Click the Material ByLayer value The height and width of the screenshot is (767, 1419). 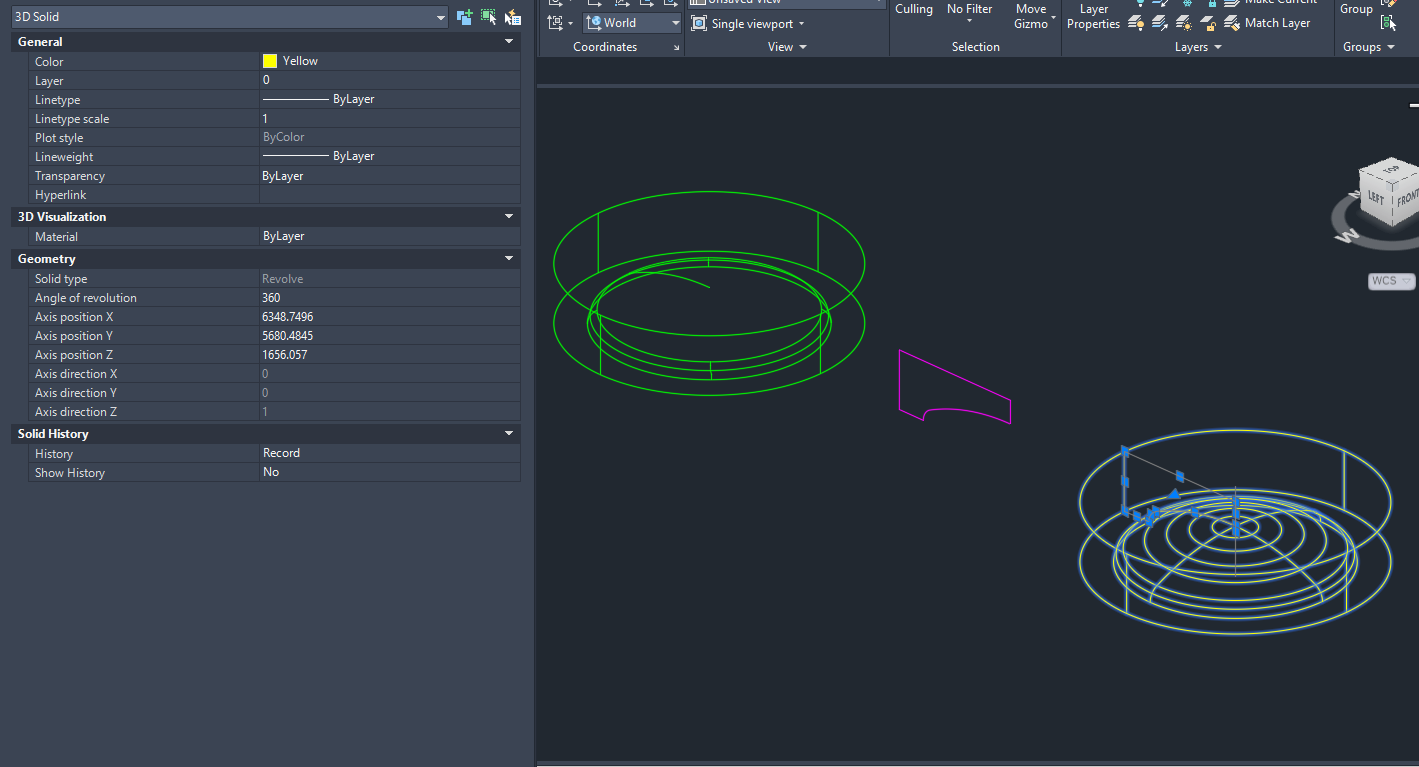click(x=390, y=236)
